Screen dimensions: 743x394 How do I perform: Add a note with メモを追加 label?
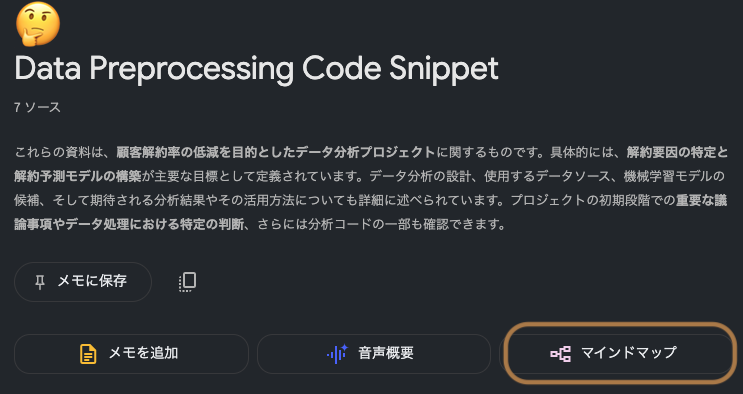tap(143, 353)
